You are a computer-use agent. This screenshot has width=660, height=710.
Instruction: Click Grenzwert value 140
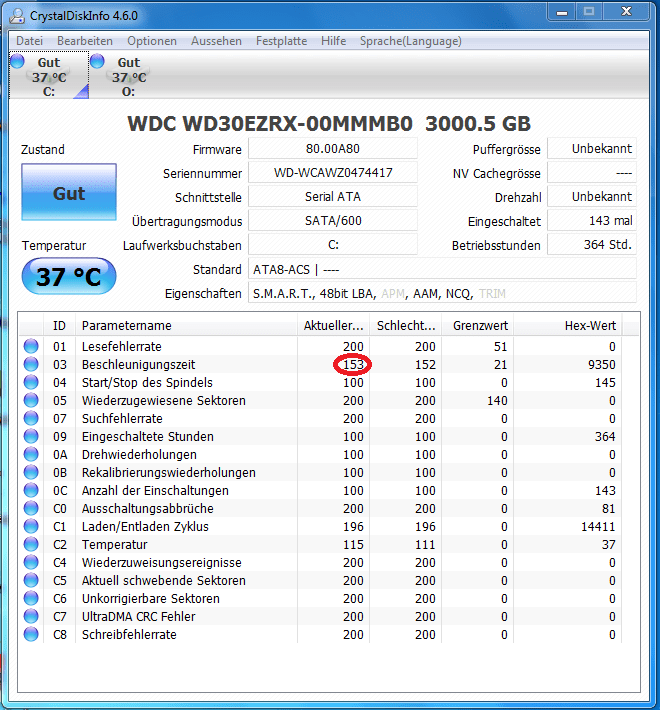497,401
